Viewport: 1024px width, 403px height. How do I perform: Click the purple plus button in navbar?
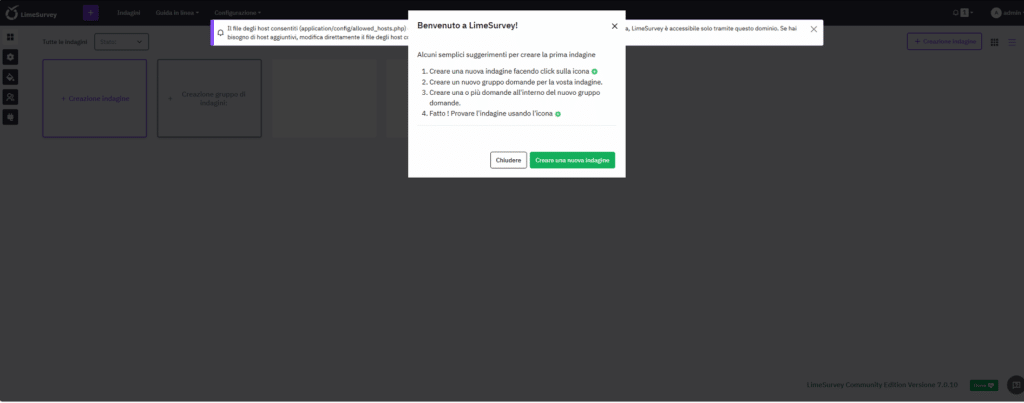(x=91, y=12)
